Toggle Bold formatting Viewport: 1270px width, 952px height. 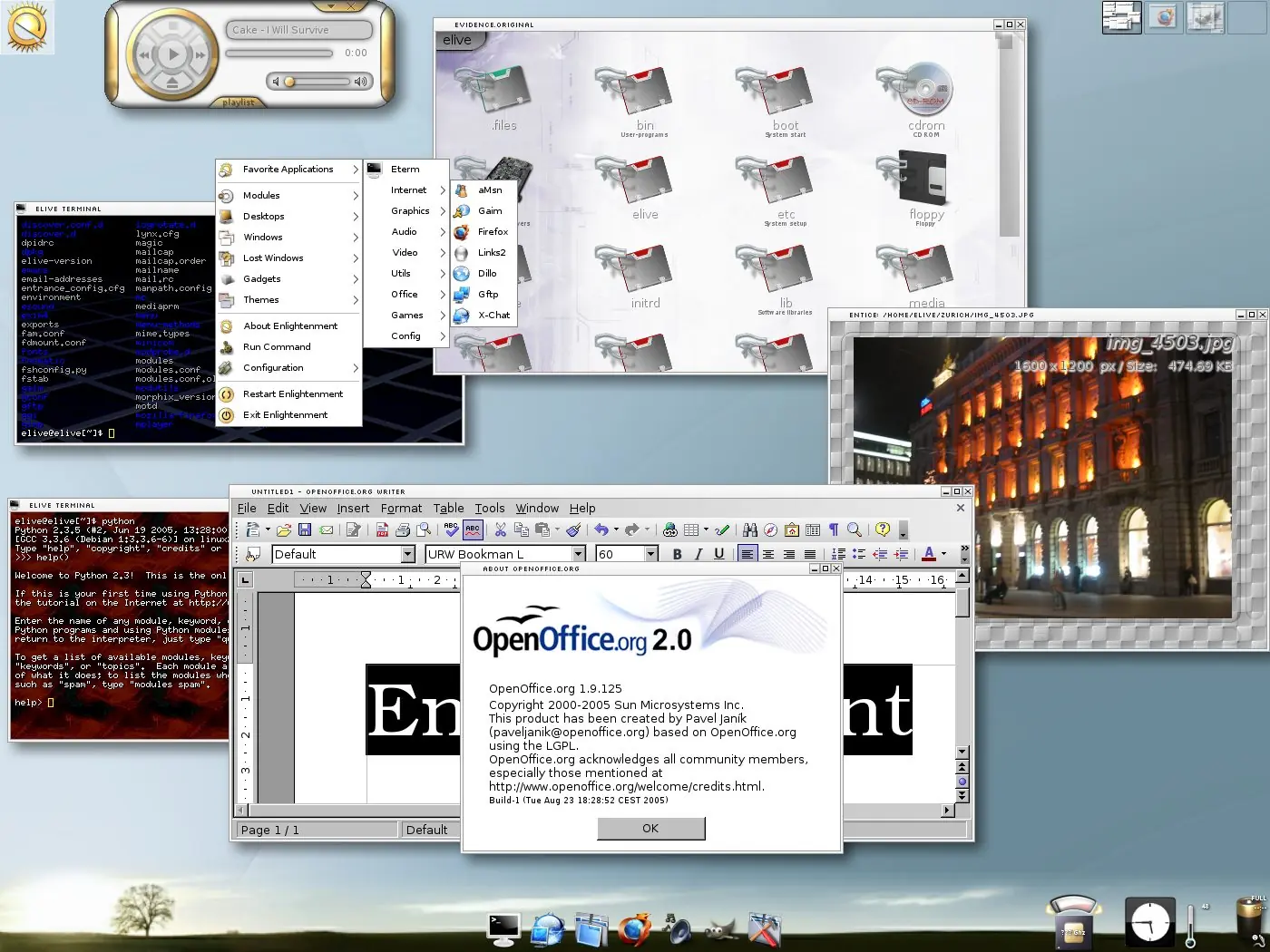[678, 554]
